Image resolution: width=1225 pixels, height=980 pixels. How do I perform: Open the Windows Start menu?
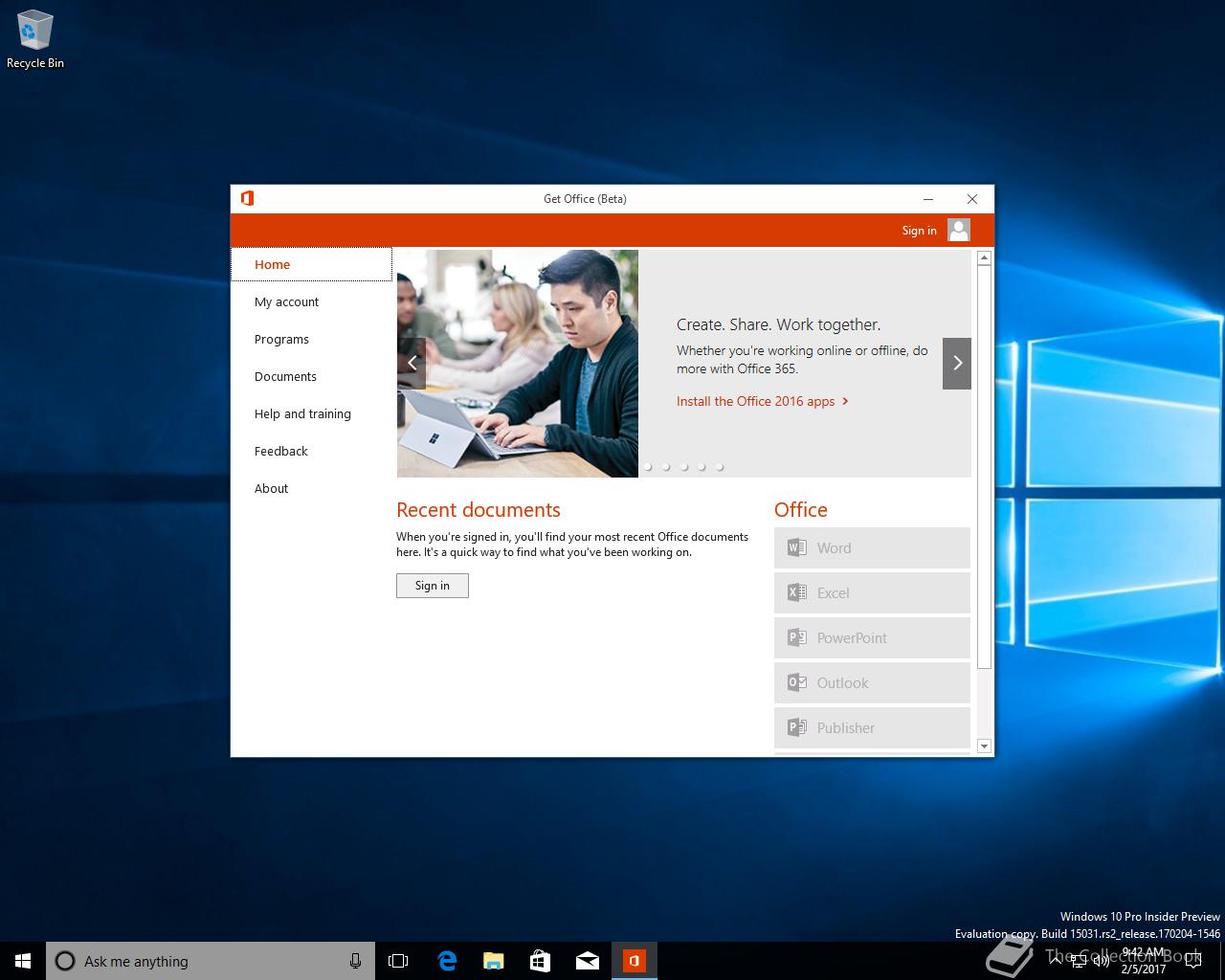click(23, 961)
